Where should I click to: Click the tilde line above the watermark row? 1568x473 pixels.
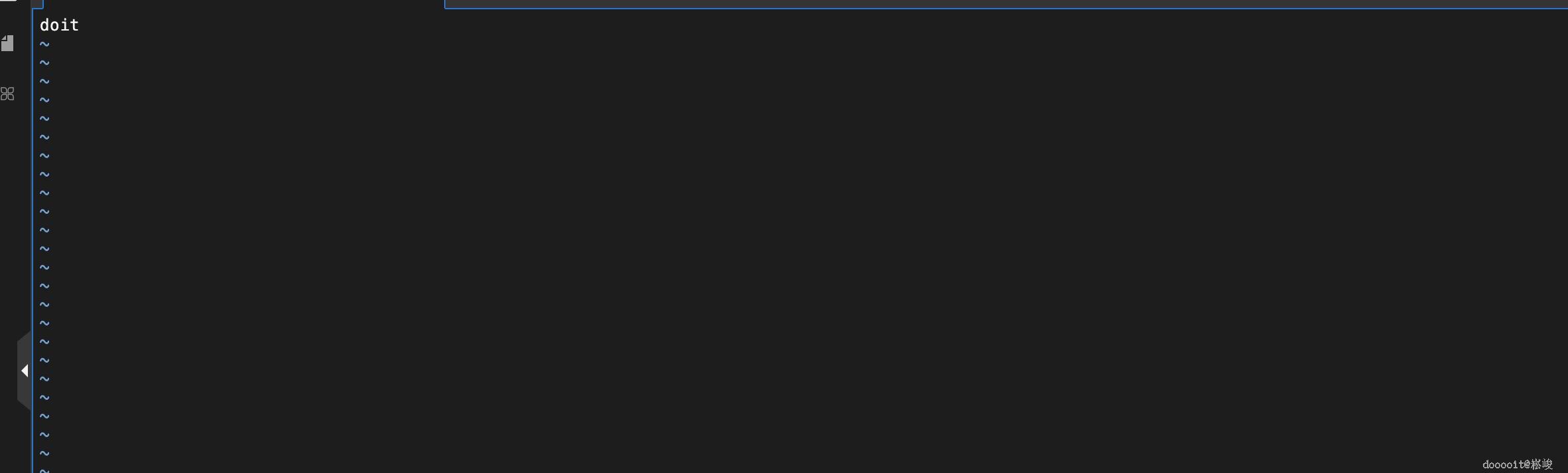click(x=44, y=454)
